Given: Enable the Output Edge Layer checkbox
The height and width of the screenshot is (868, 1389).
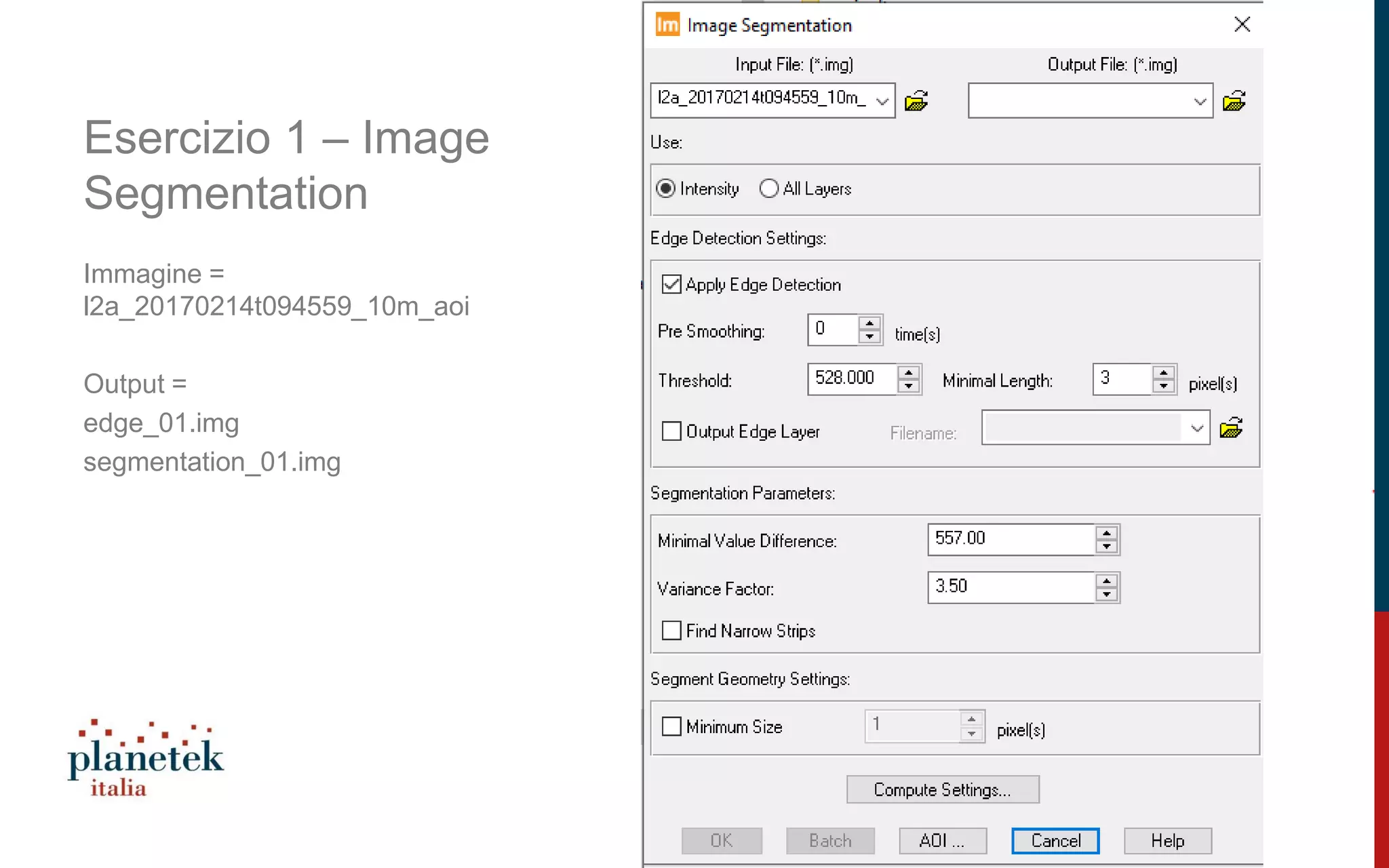Looking at the screenshot, I should 671,431.
